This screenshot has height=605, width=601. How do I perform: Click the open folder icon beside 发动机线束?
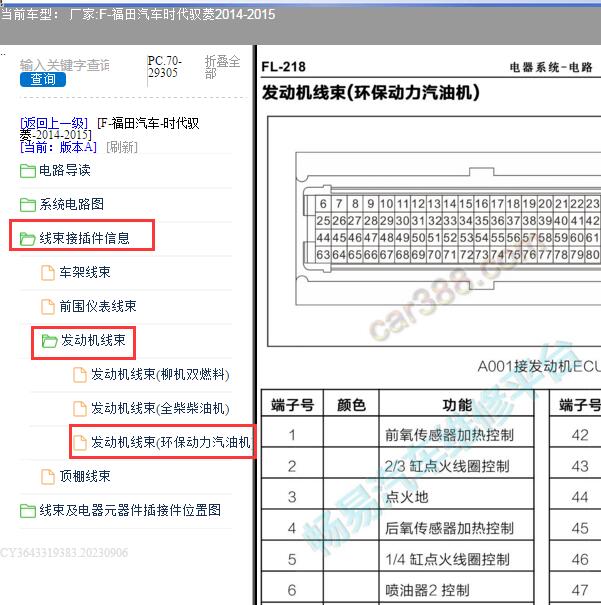(49, 341)
